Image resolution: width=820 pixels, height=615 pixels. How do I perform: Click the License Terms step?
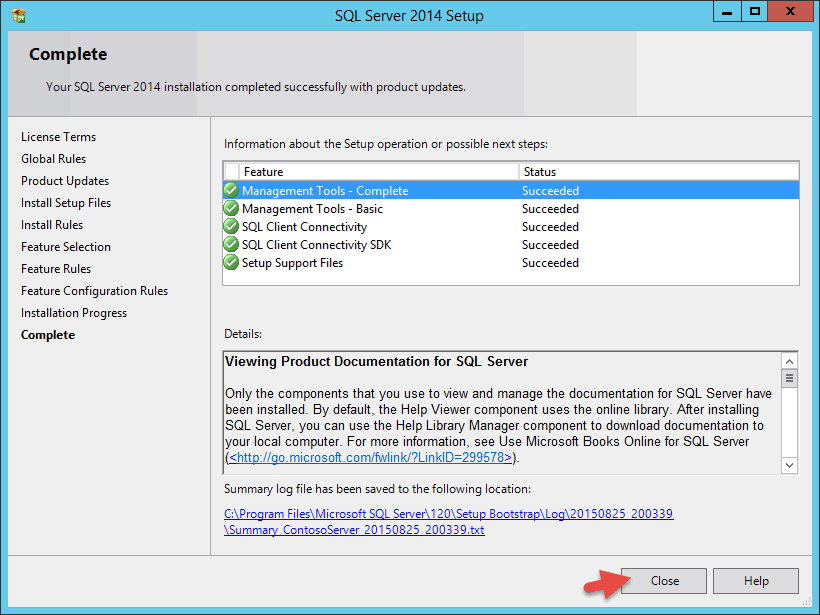(x=59, y=136)
